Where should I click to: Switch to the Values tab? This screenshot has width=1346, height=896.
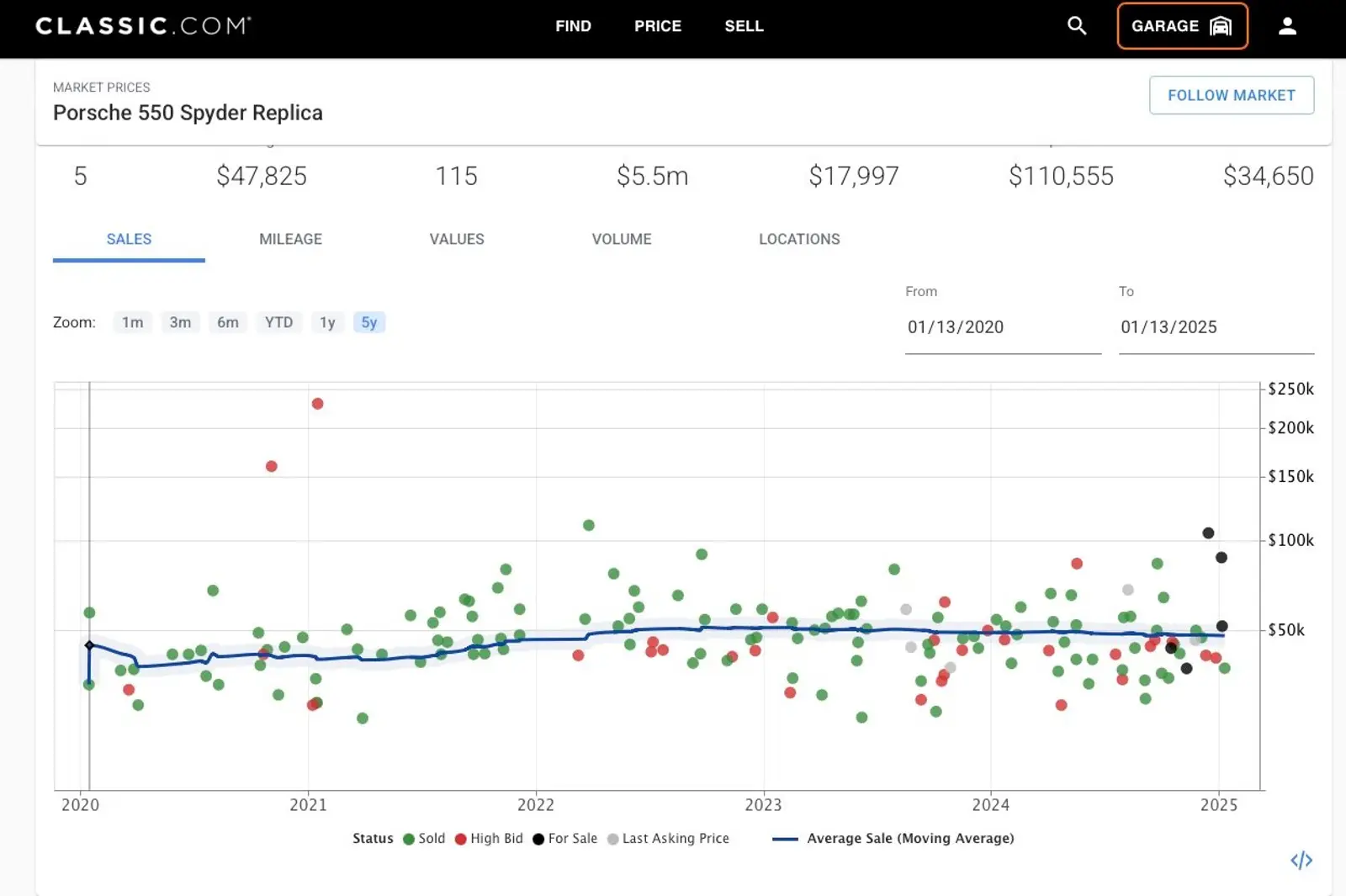click(x=457, y=239)
